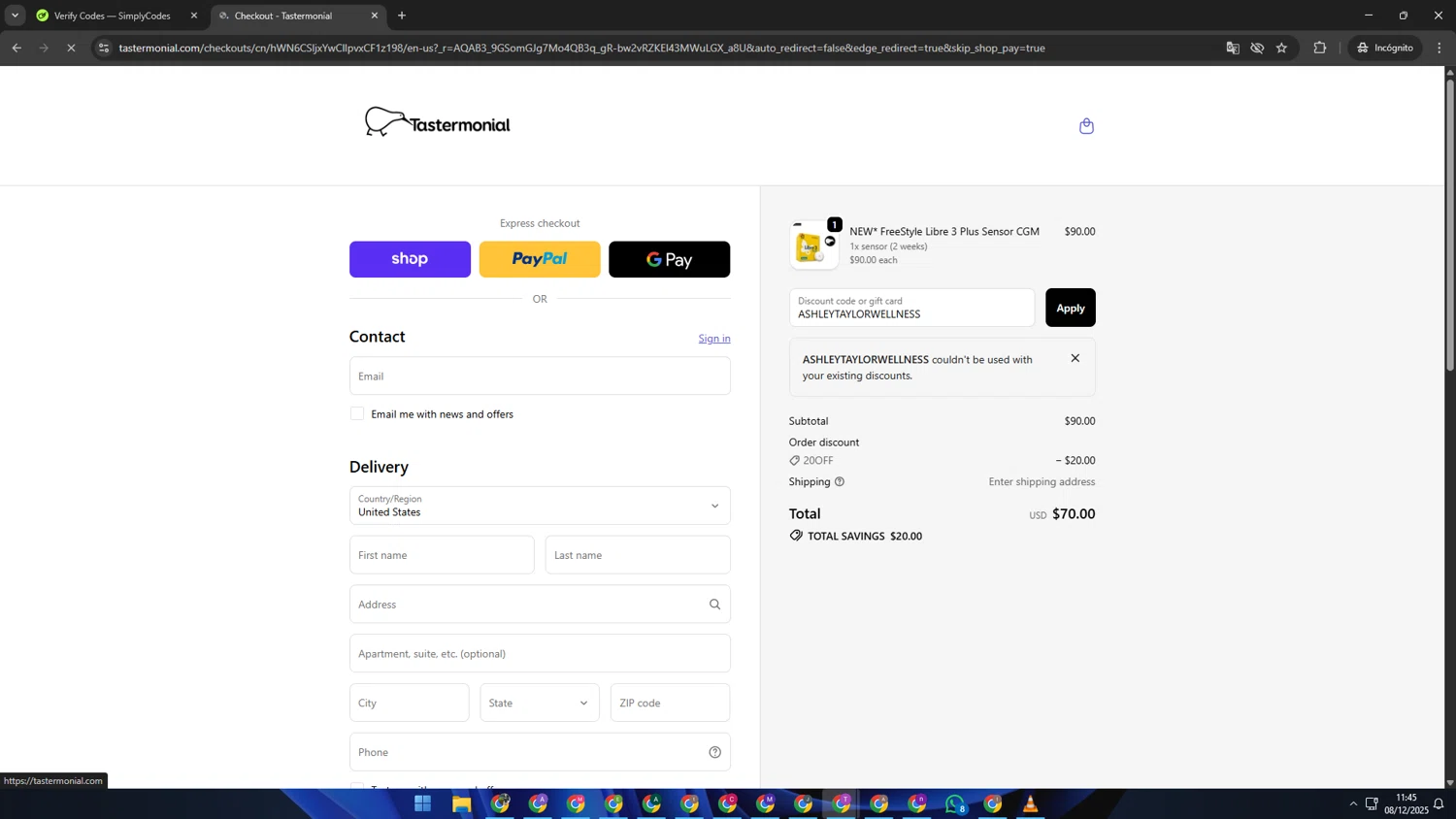Select the Apartment, suite, etc. field

point(540,653)
